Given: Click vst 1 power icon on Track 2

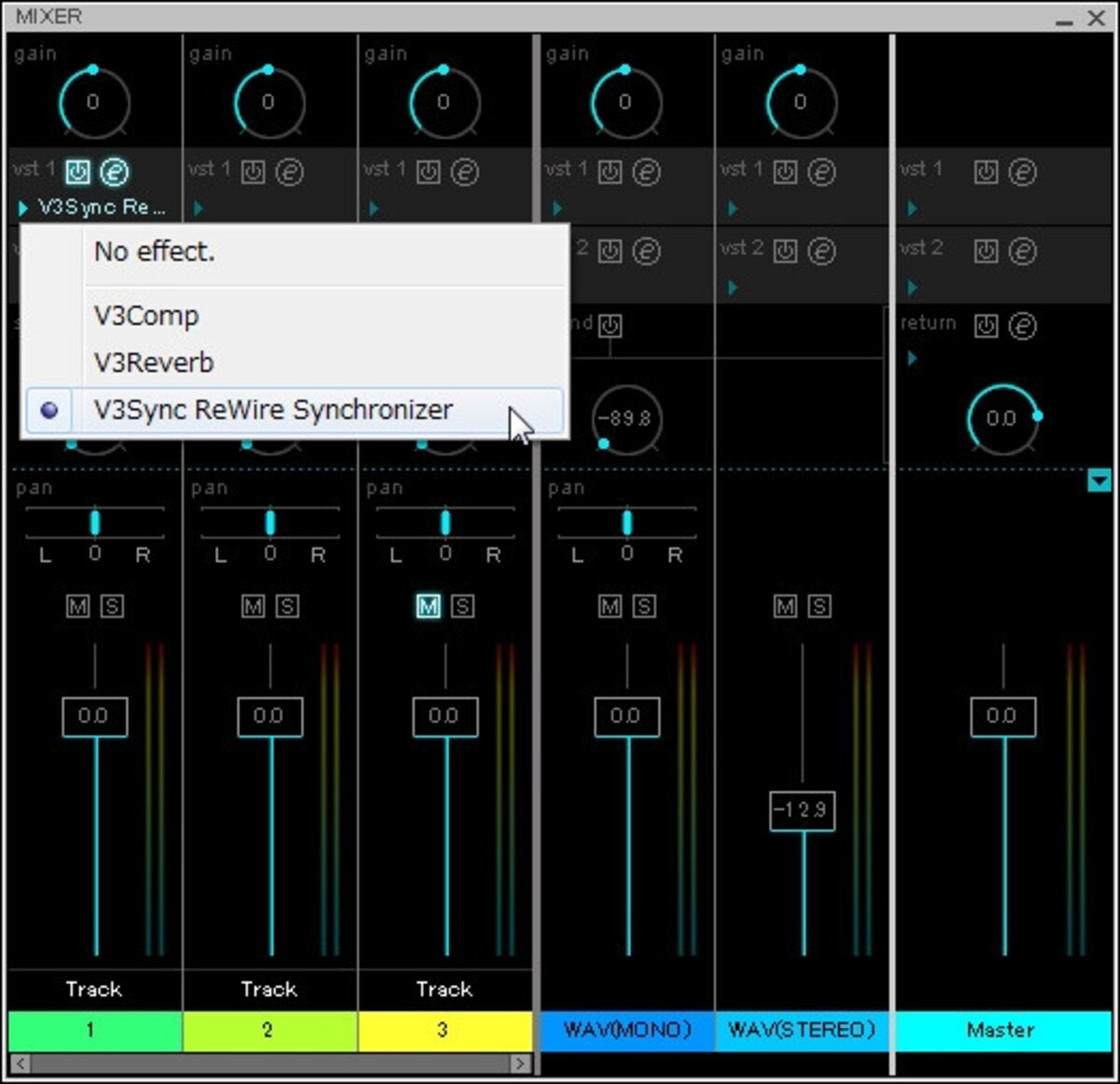Looking at the screenshot, I should [x=253, y=172].
